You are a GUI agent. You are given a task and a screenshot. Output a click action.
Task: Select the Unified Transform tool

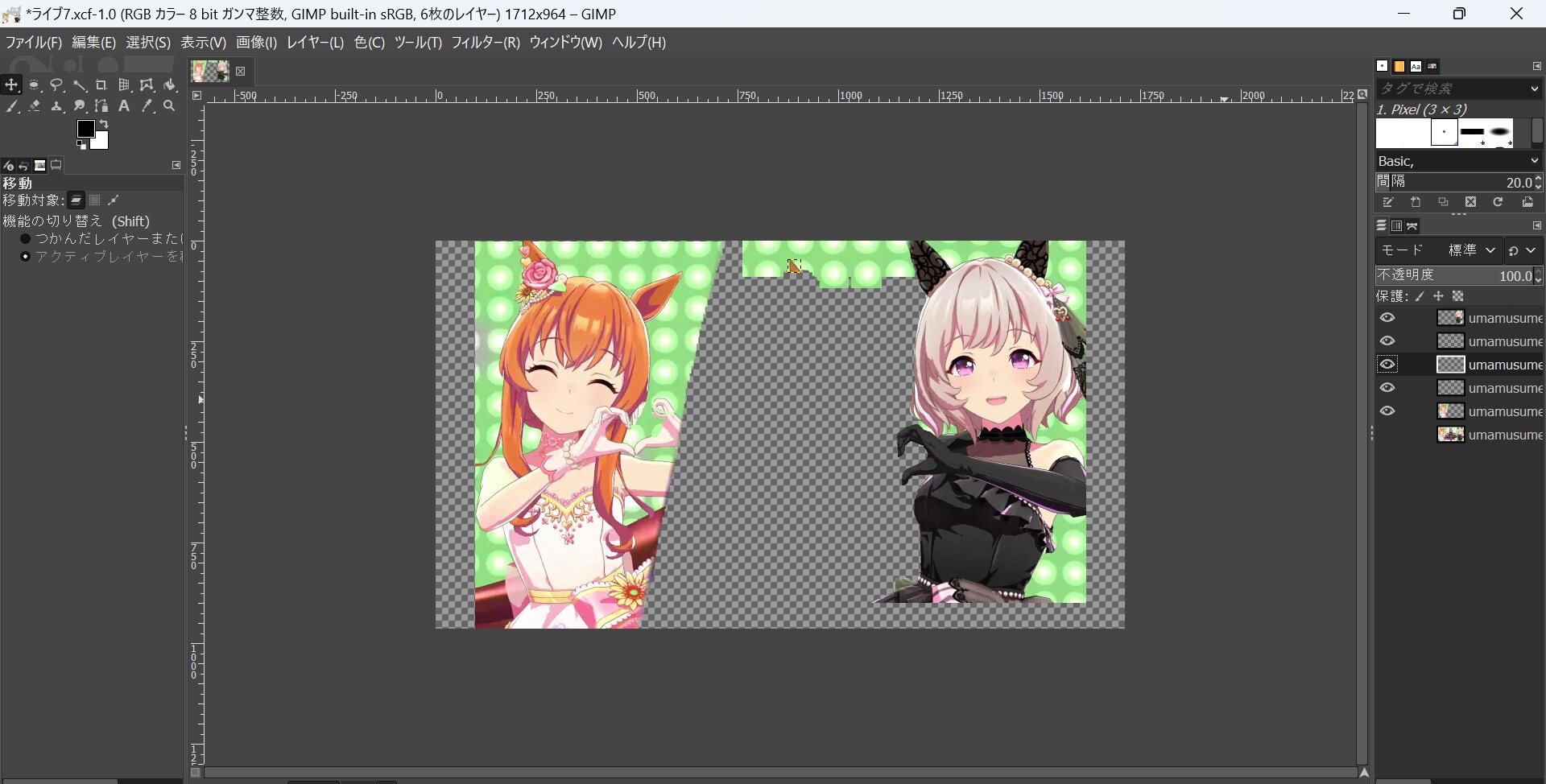click(x=124, y=85)
